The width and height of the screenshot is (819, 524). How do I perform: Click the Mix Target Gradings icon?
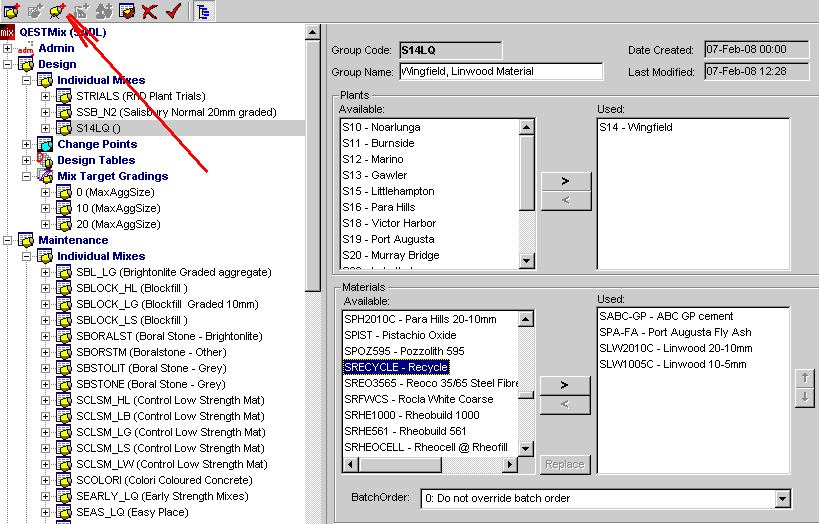45,176
